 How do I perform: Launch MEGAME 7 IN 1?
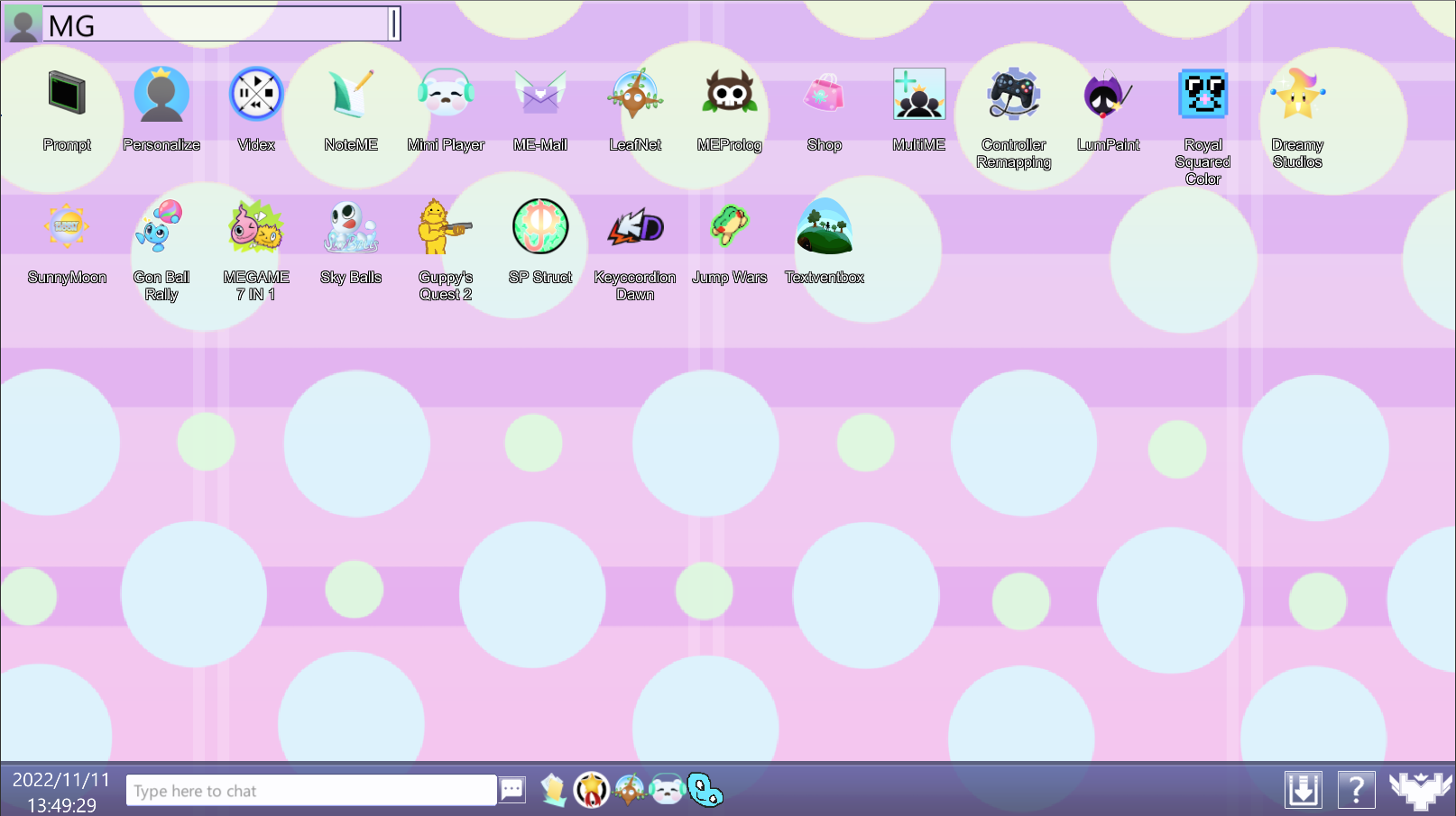point(256,226)
